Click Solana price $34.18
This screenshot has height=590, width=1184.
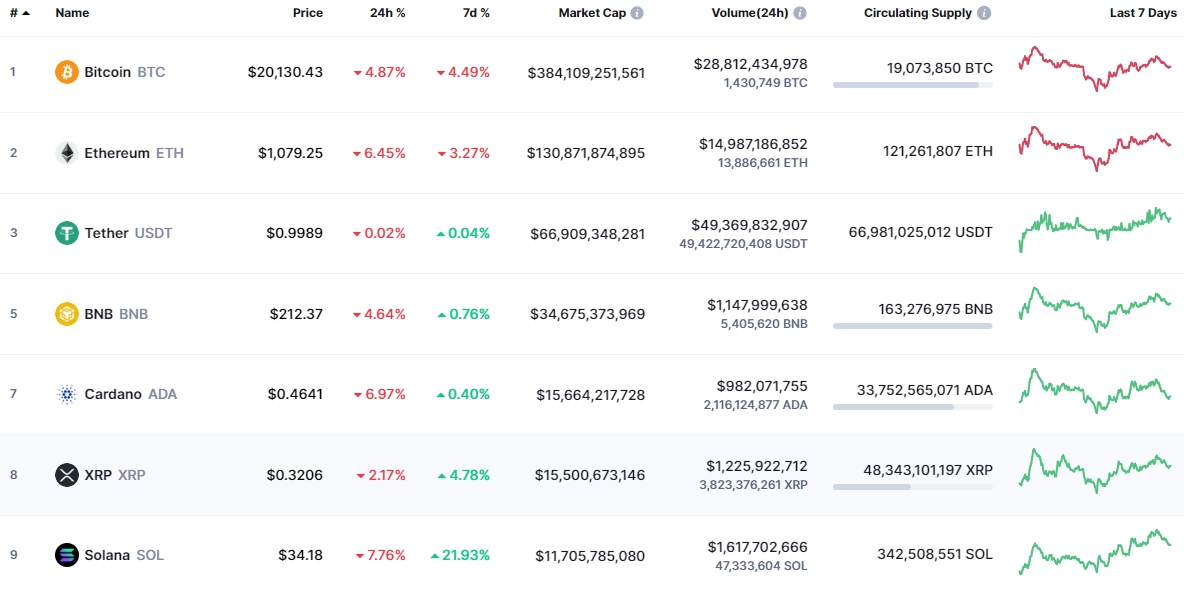(x=301, y=555)
